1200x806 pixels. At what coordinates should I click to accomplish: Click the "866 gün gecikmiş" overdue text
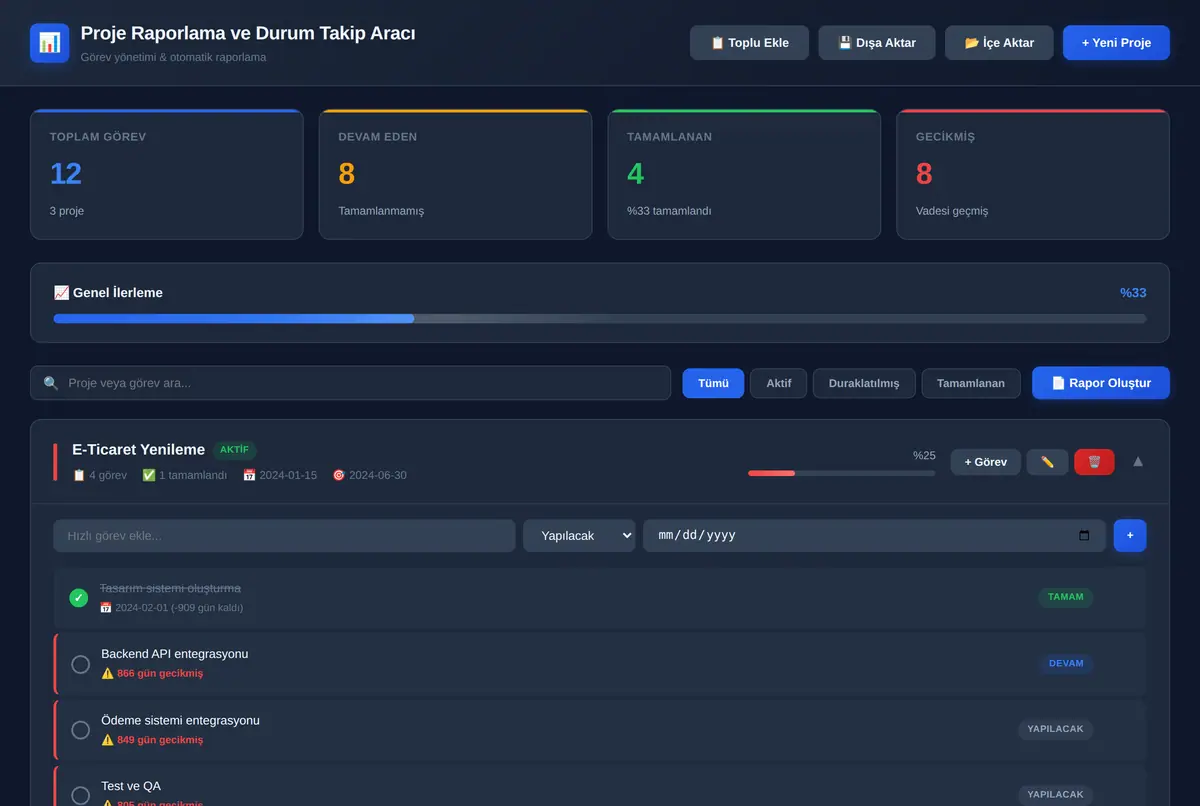[x=160, y=673]
